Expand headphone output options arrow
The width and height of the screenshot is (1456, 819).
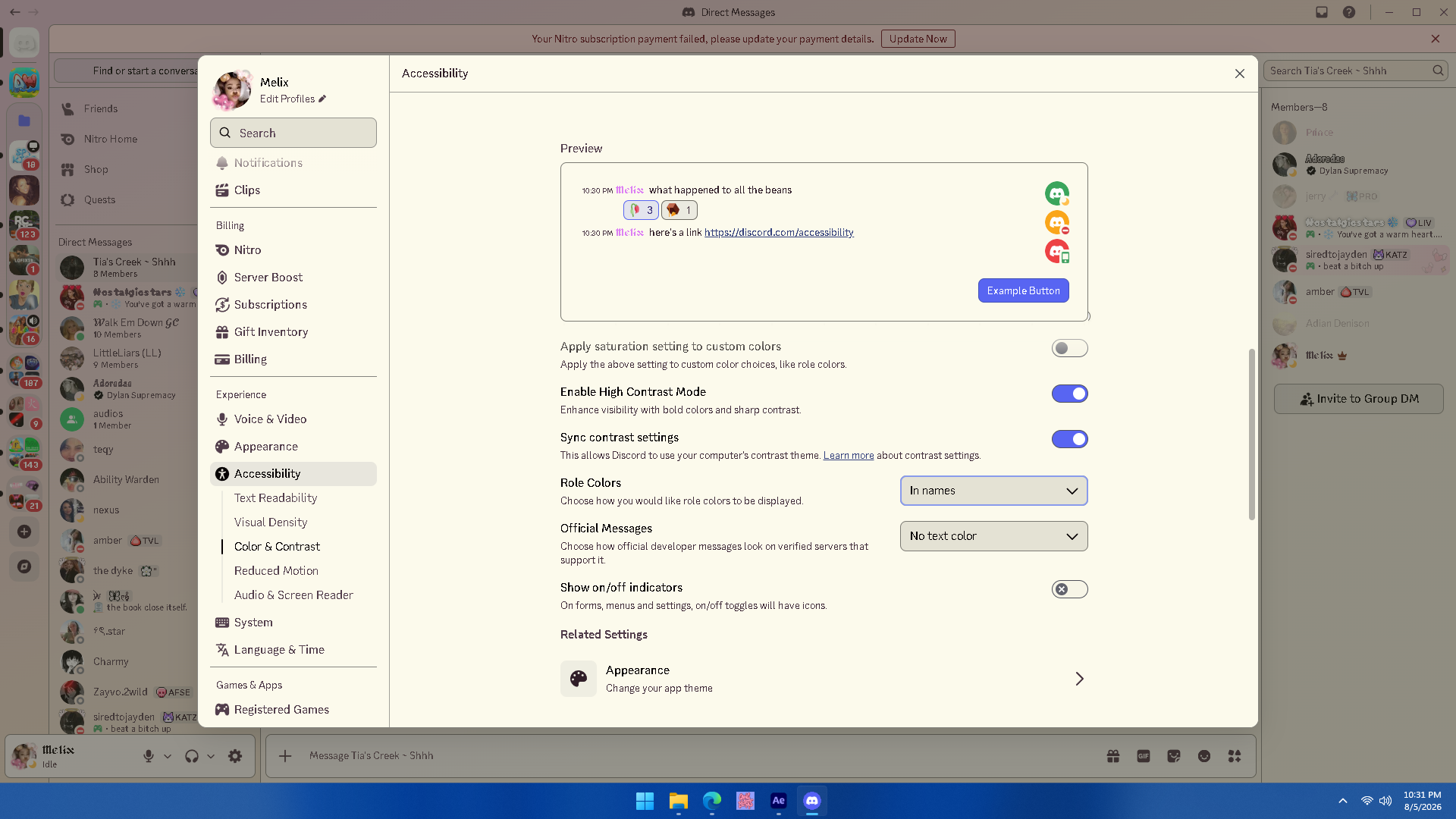[x=211, y=756]
